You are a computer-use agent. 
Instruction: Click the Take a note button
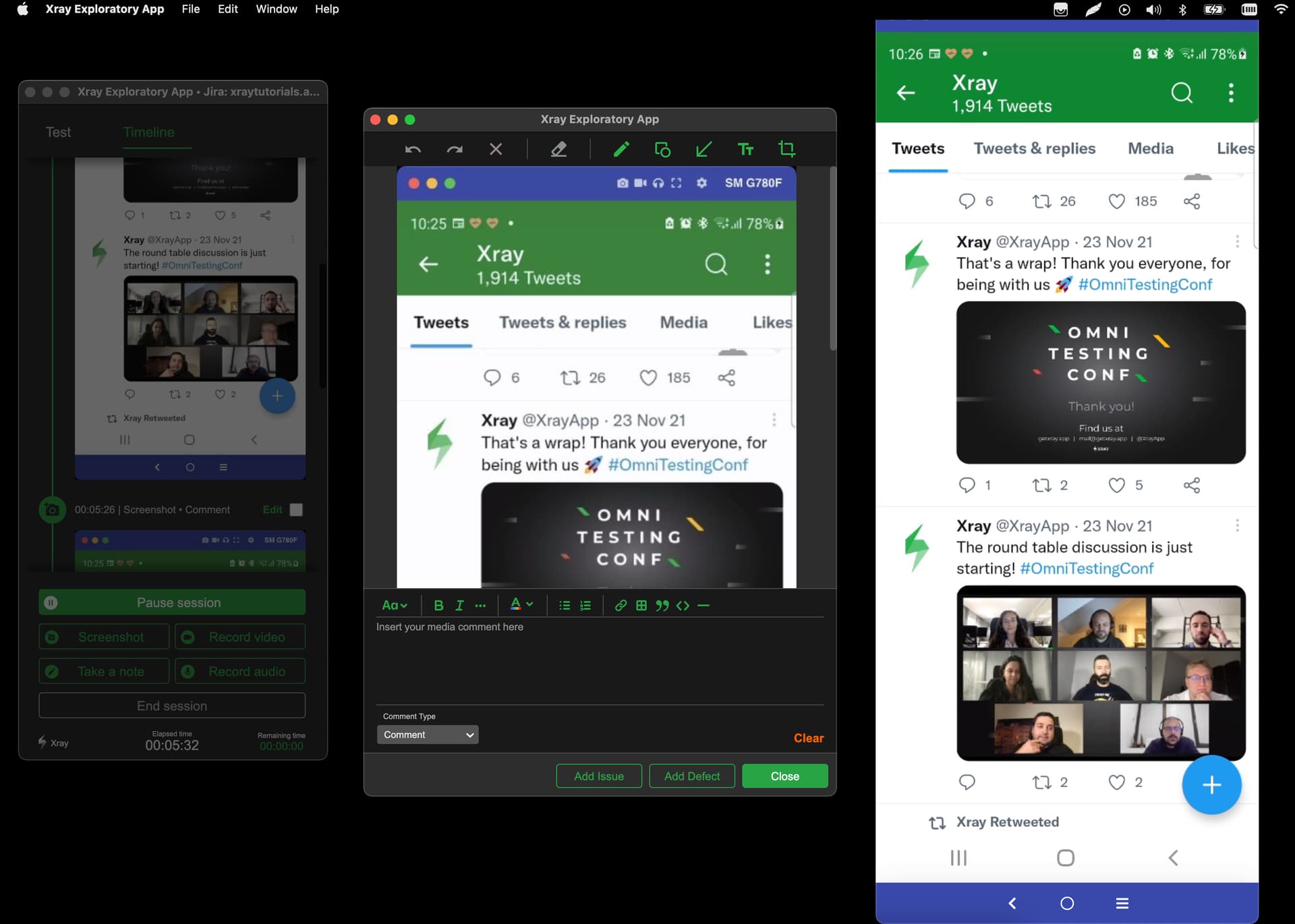(x=104, y=671)
